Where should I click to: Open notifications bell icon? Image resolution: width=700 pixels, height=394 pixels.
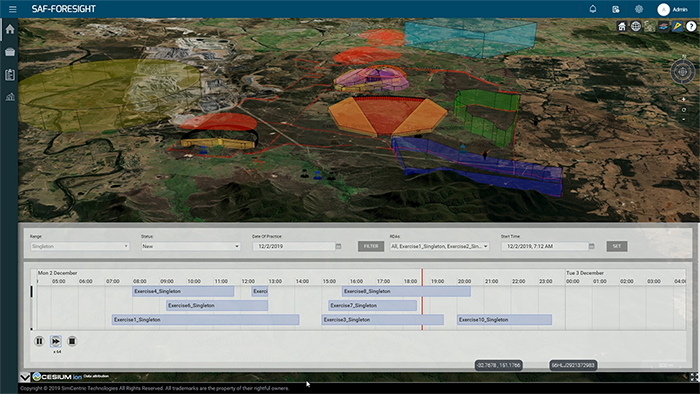tap(593, 9)
